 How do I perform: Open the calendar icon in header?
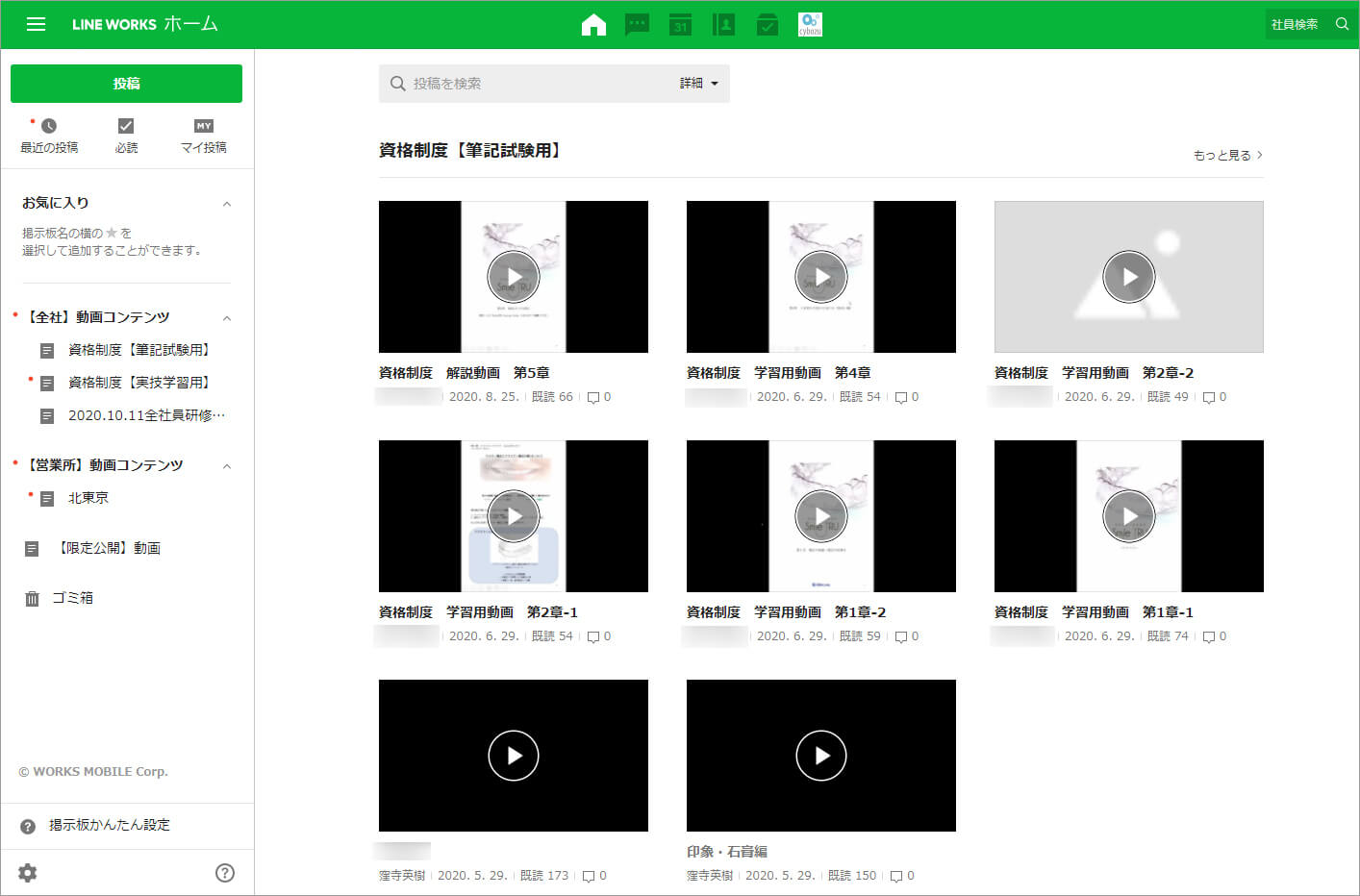[x=680, y=25]
